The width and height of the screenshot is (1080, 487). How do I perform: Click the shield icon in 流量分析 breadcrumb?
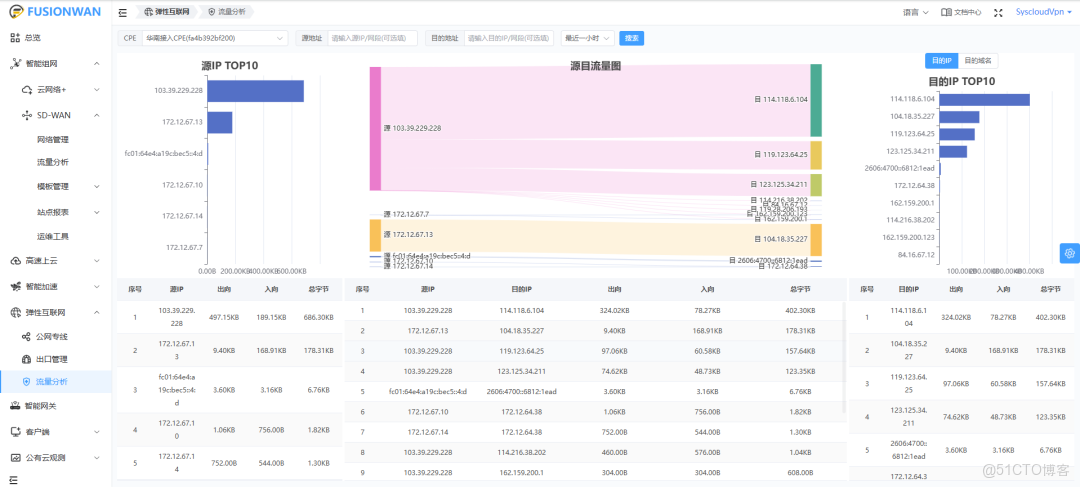211,12
